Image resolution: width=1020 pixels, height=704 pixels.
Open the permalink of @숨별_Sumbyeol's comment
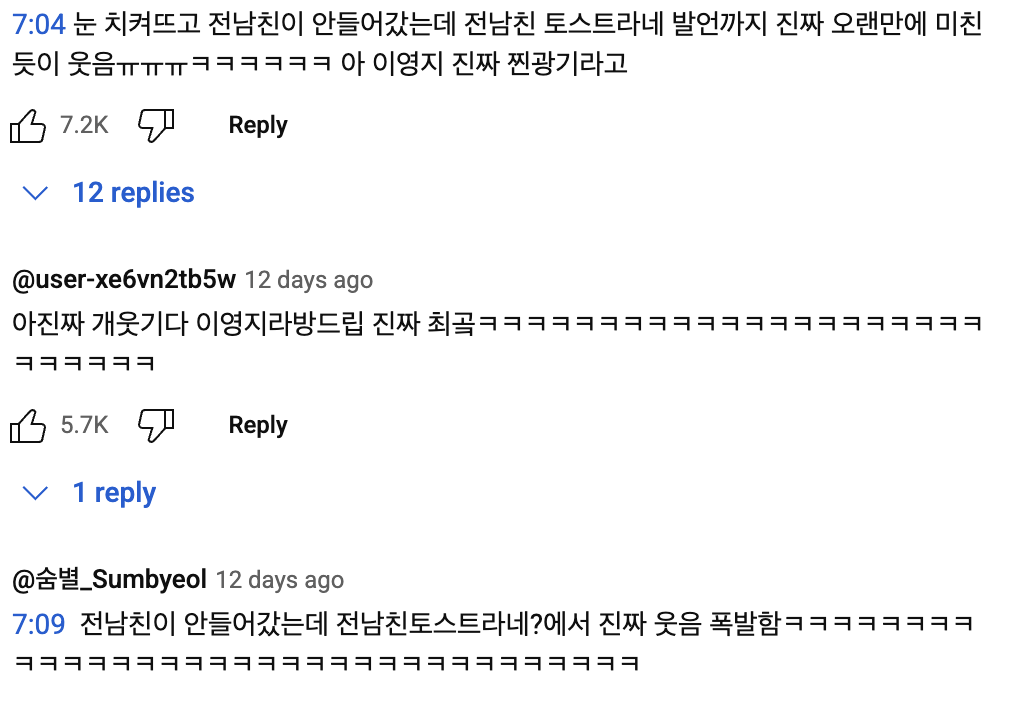pyautogui.click(x=280, y=580)
